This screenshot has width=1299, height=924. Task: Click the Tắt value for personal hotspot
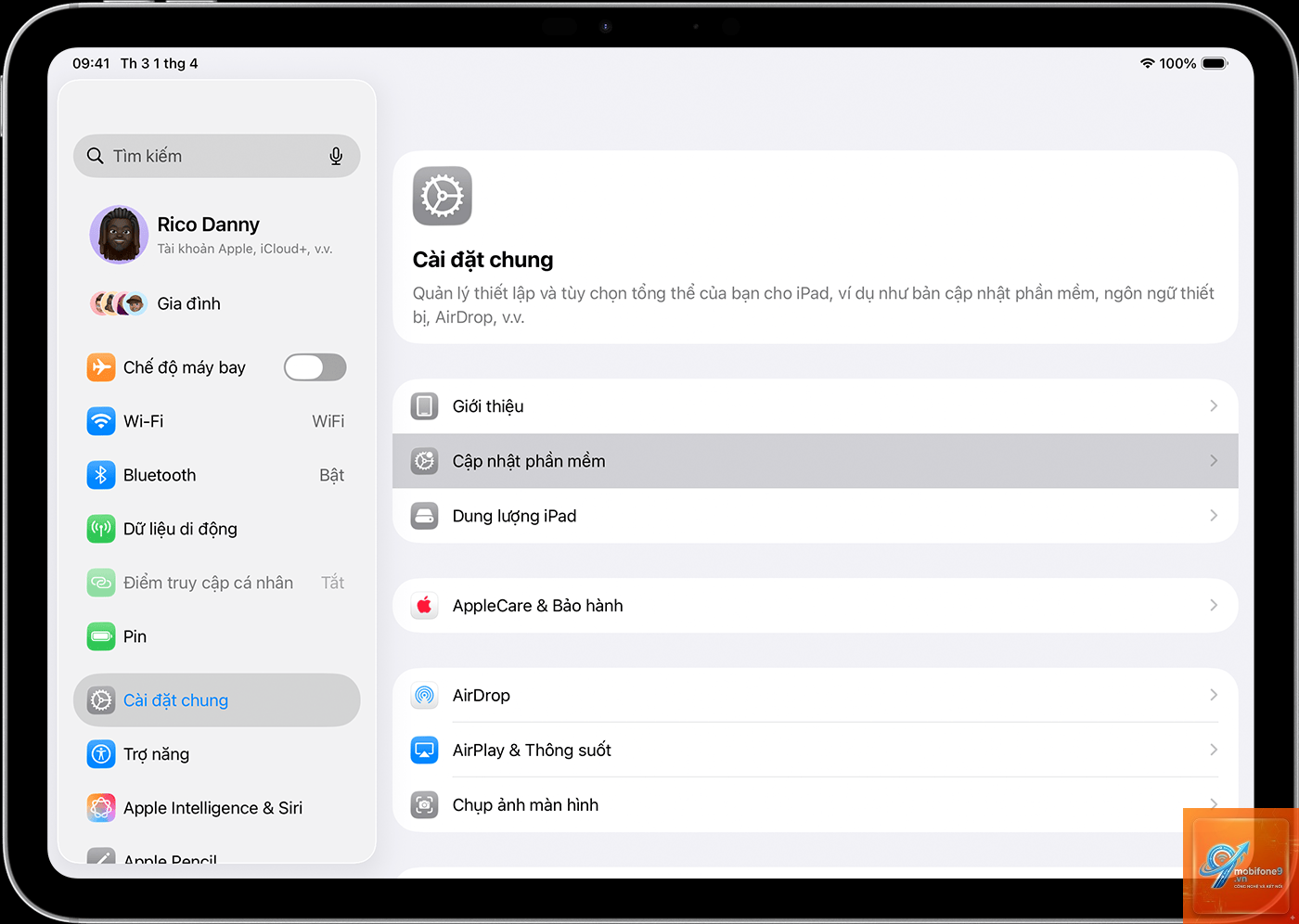[x=333, y=583]
